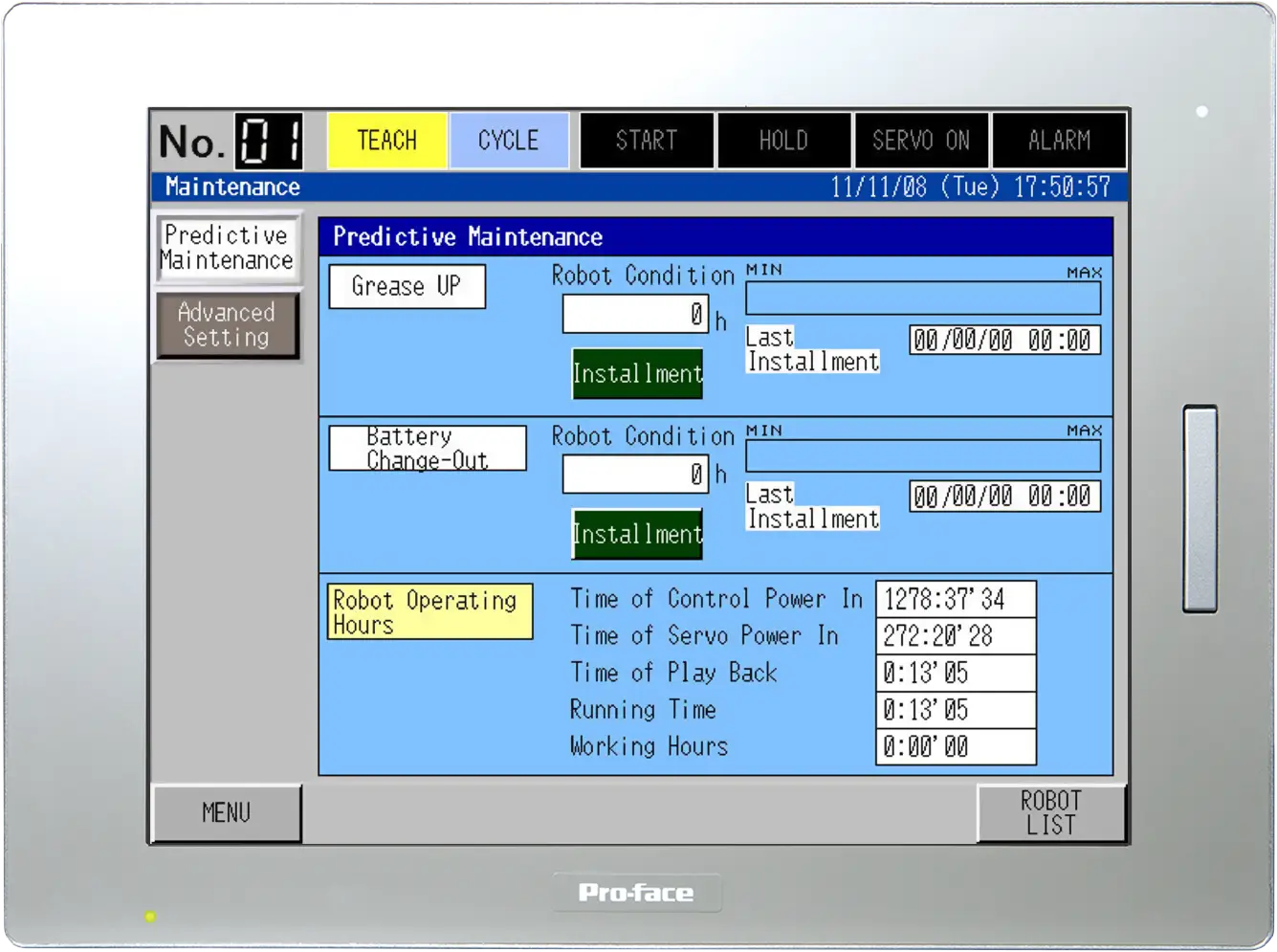Click the Predictive Maintenance panel header
Viewport: 1277px width, 952px height.
[716, 236]
